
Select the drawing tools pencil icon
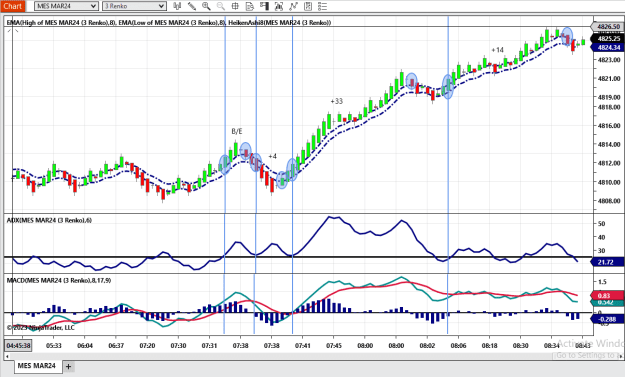click(x=192, y=6)
